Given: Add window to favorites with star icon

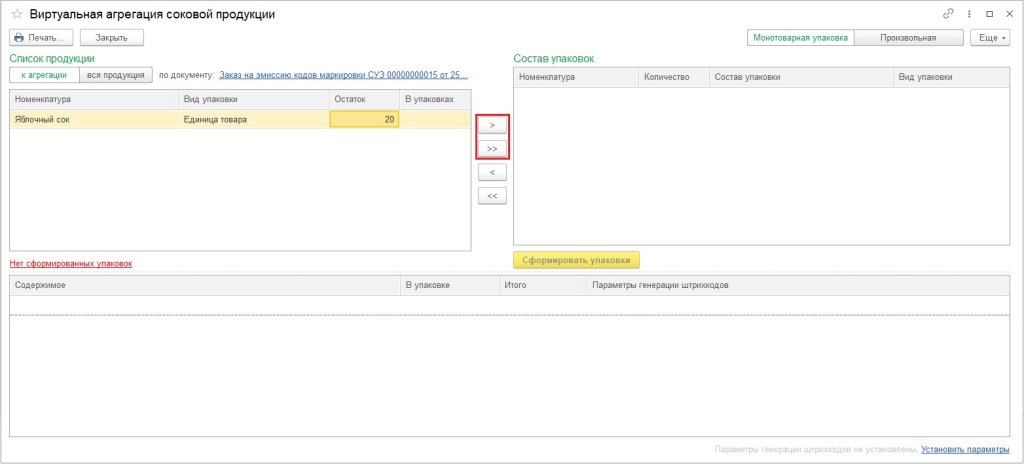Looking at the screenshot, I should [16, 14].
